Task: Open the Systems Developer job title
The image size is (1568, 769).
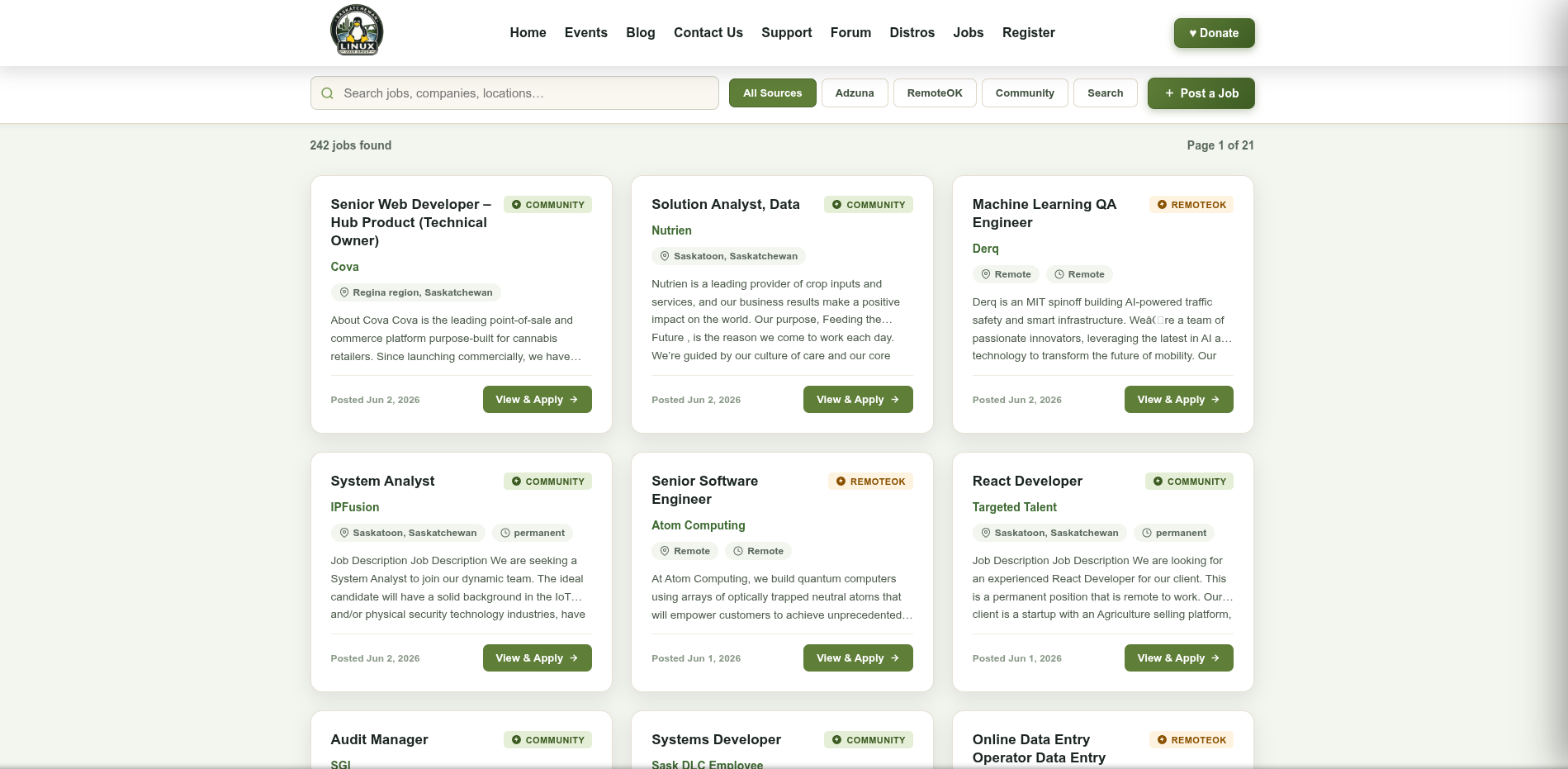Action: [x=716, y=739]
